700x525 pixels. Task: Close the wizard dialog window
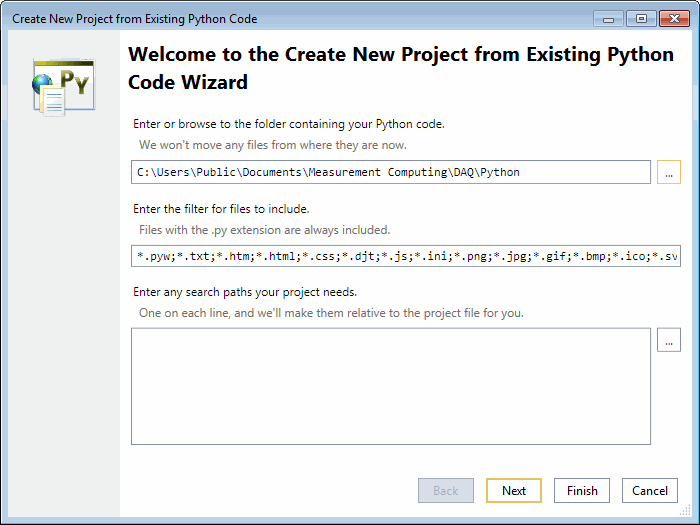674,19
